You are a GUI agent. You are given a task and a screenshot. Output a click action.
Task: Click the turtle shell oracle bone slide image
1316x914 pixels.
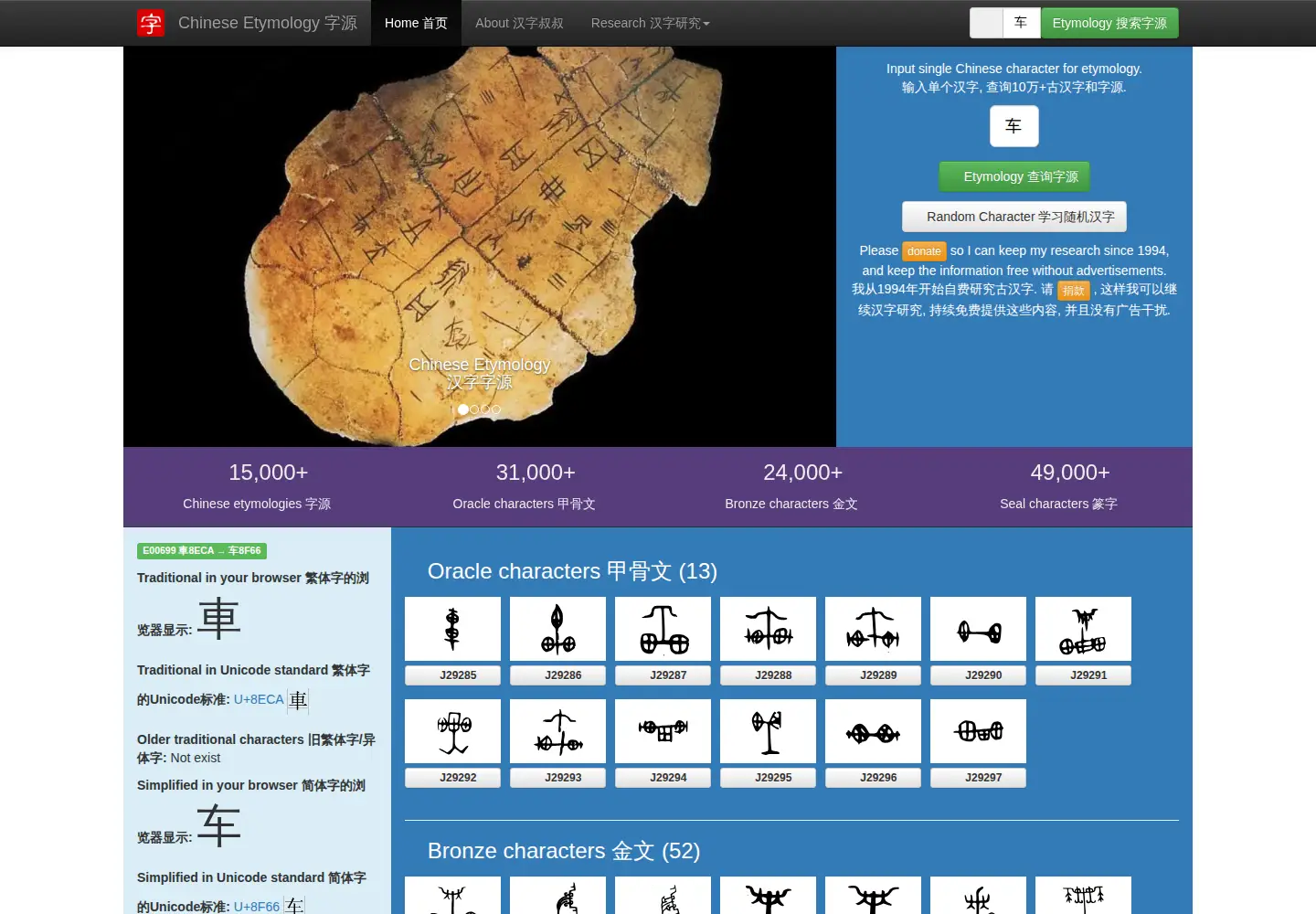point(480,247)
